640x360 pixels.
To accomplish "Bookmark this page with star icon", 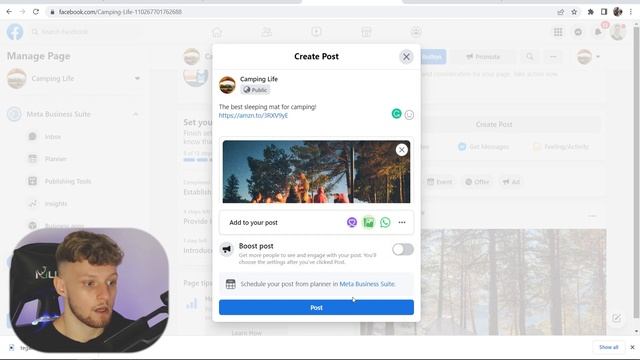I will [x=574, y=12].
